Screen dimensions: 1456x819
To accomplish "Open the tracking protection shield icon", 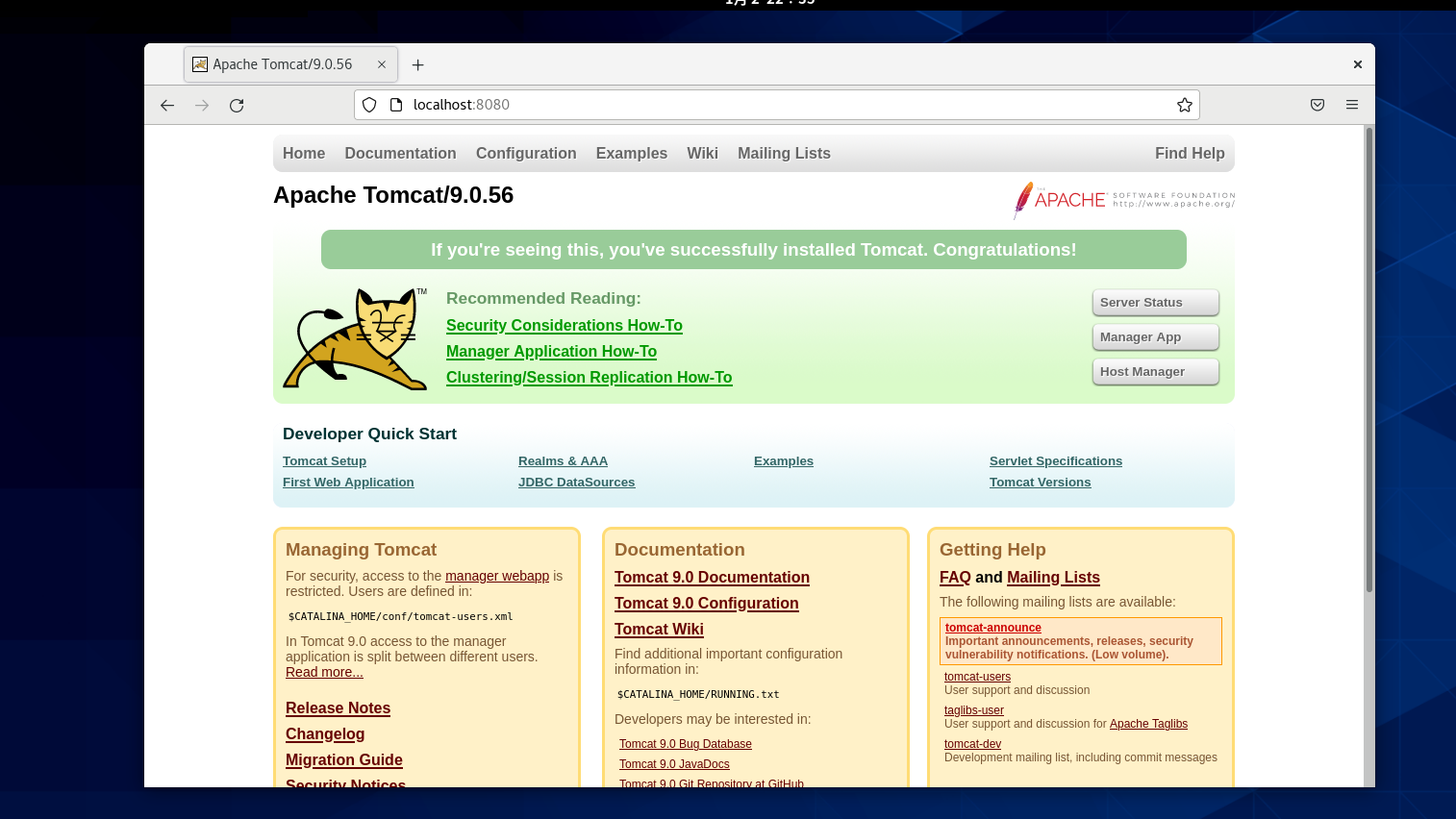I will (x=369, y=105).
